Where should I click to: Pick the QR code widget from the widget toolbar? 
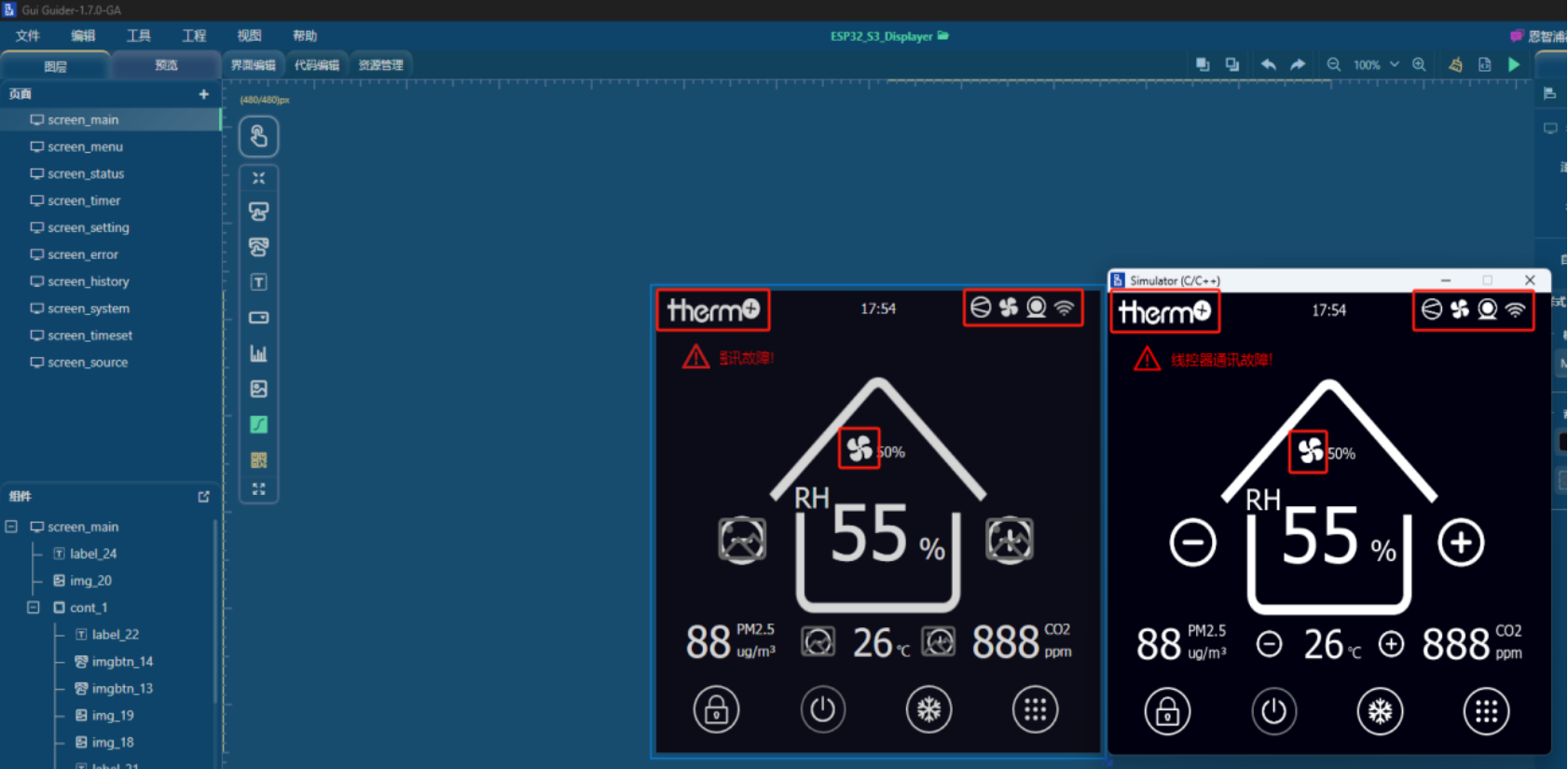[x=259, y=460]
